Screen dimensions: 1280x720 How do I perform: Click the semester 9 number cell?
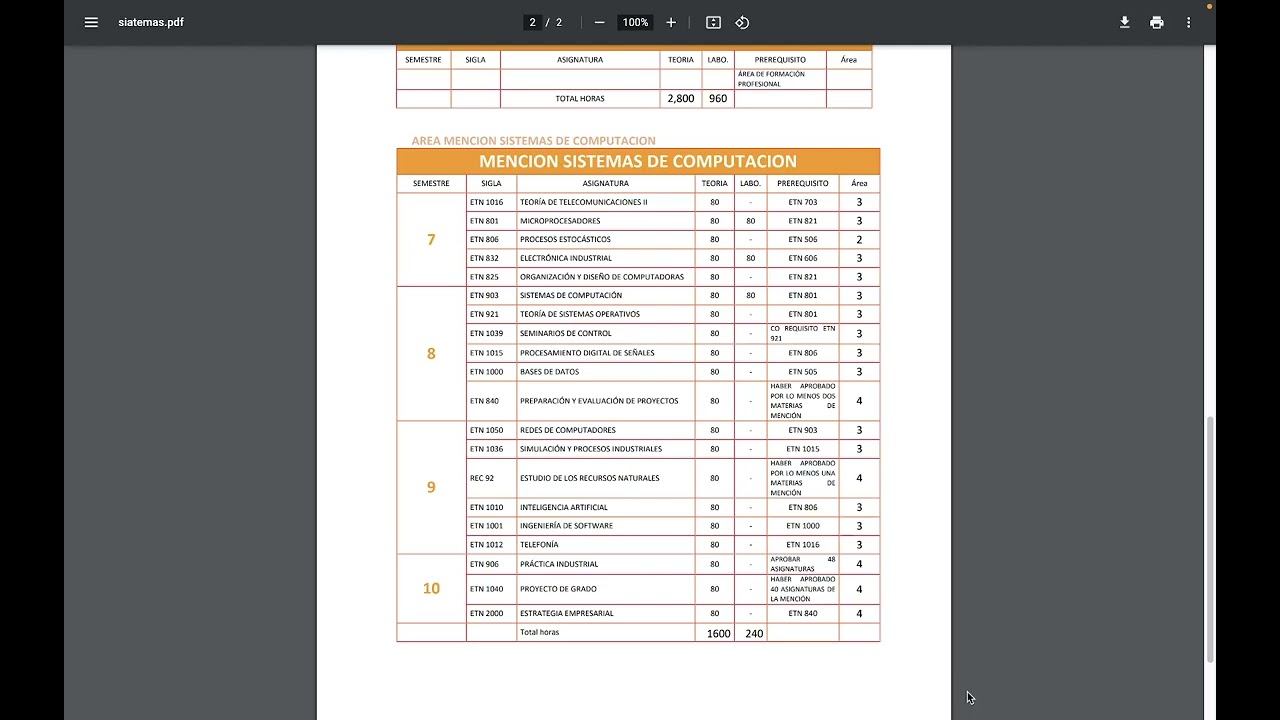pyautogui.click(x=431, y=487)
